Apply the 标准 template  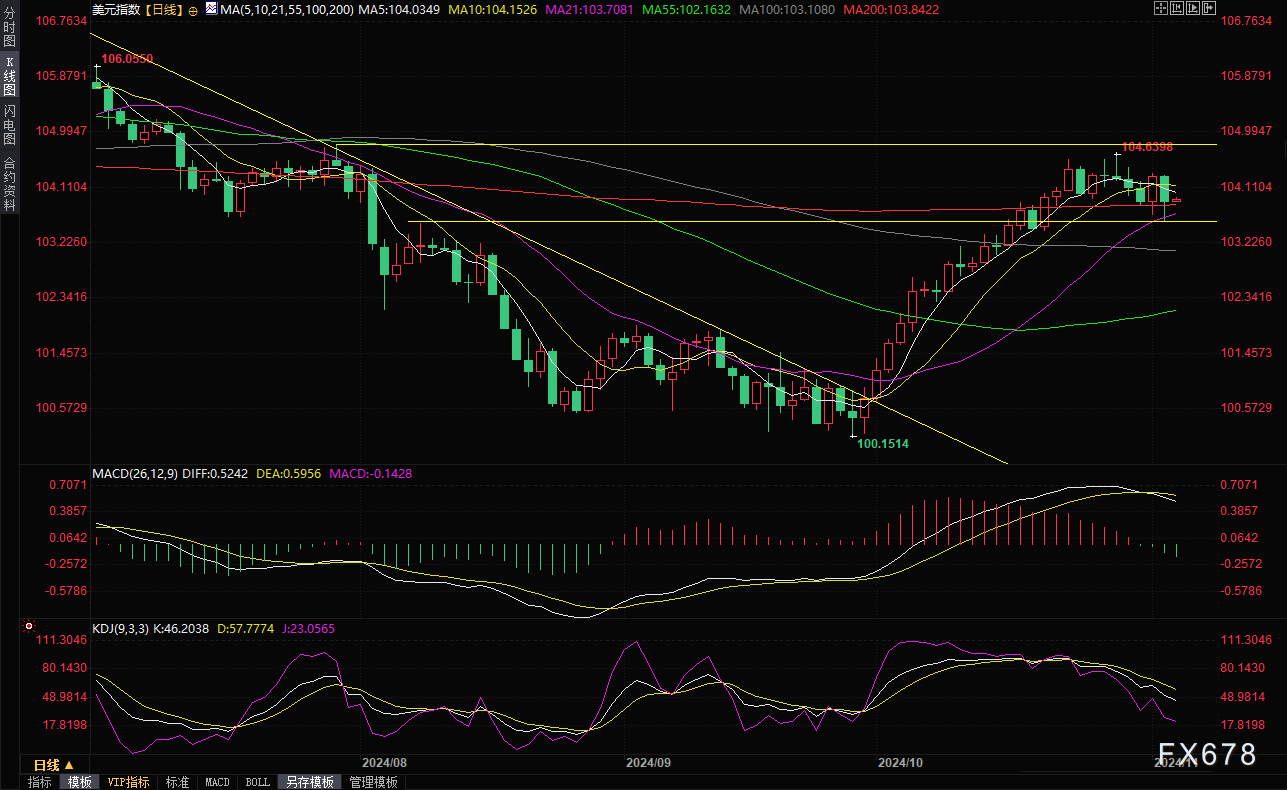click(177, 782)
